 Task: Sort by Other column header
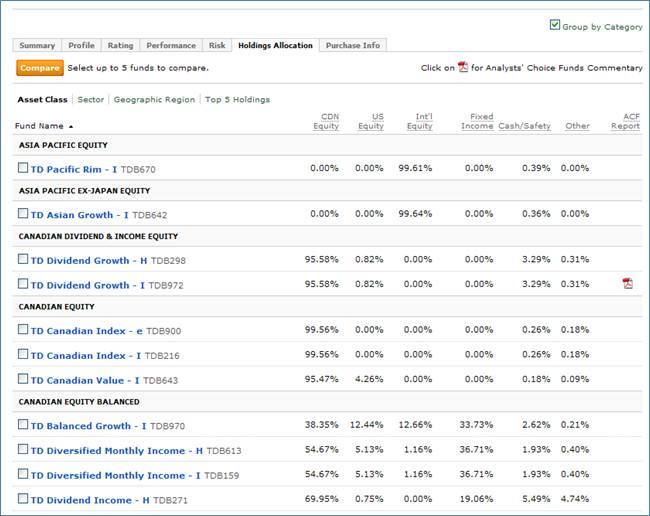(577, 126)
